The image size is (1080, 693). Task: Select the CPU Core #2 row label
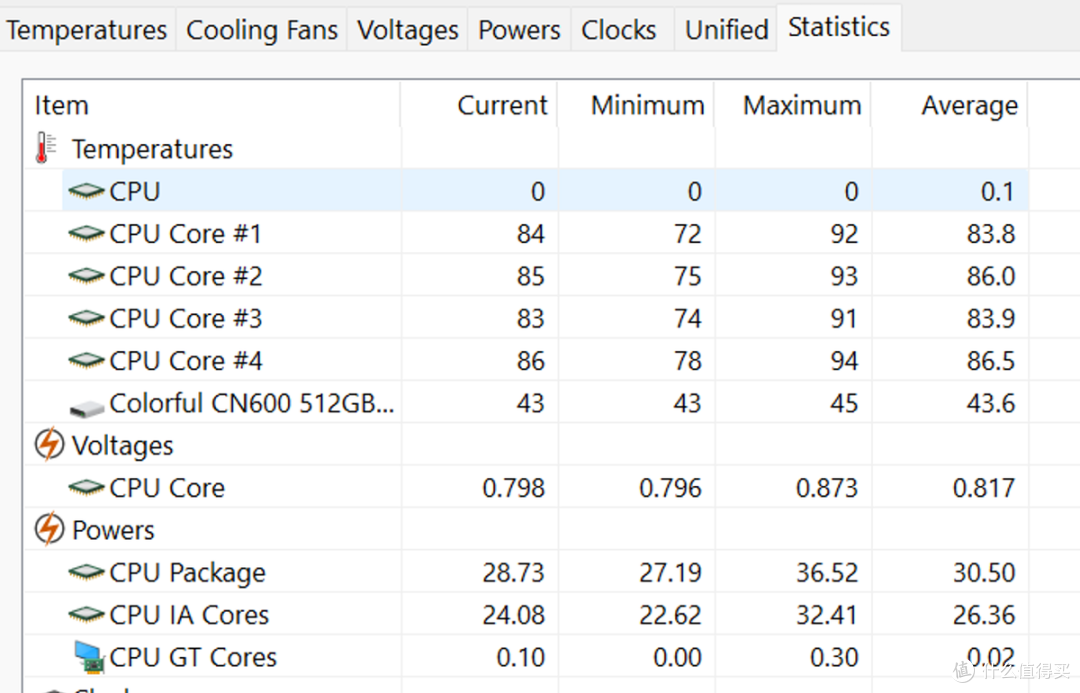pyautogui.click(x=186, y=276)
